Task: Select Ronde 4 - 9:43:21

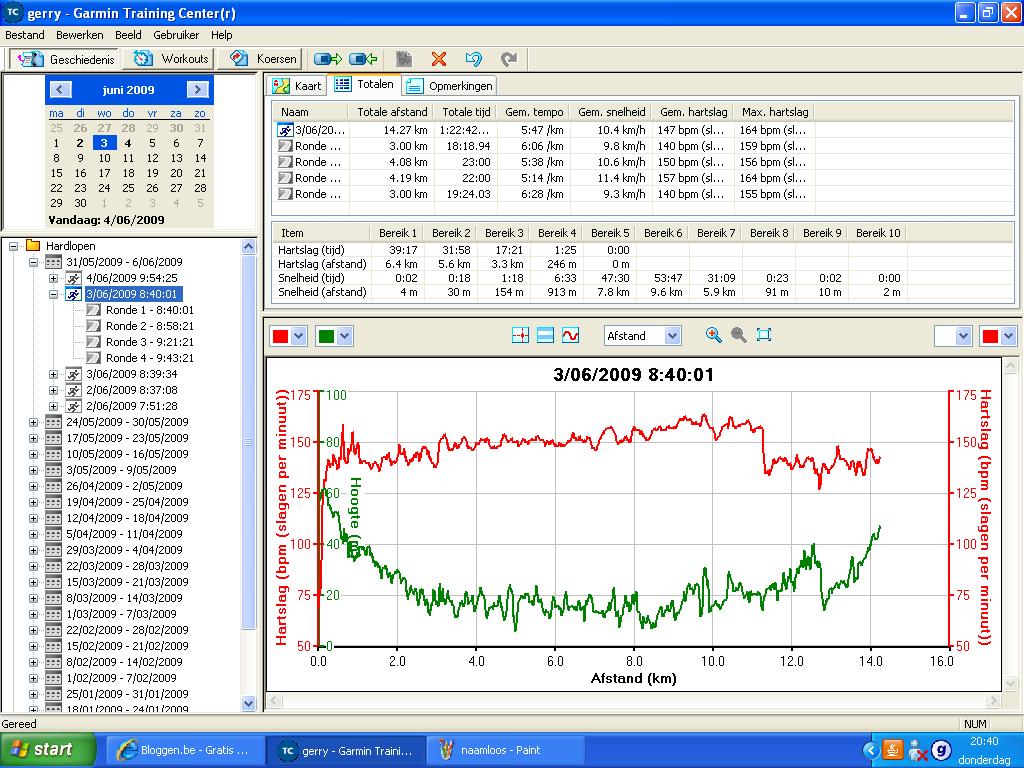Action: pyautogui.click(x=150, y=358)
